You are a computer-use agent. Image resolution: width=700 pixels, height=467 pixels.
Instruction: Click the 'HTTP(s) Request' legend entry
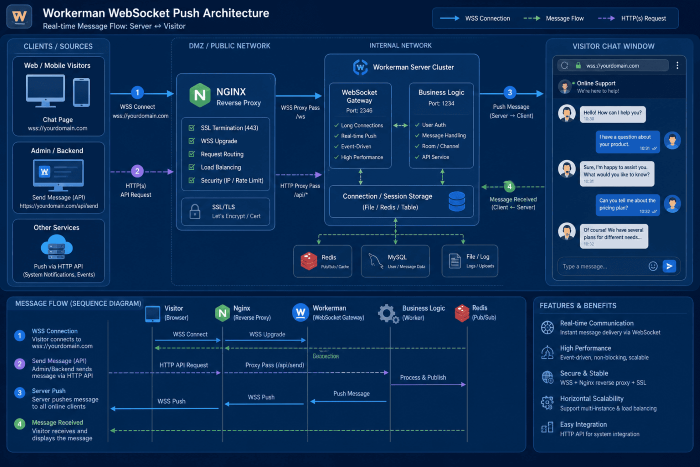[632, 18]
